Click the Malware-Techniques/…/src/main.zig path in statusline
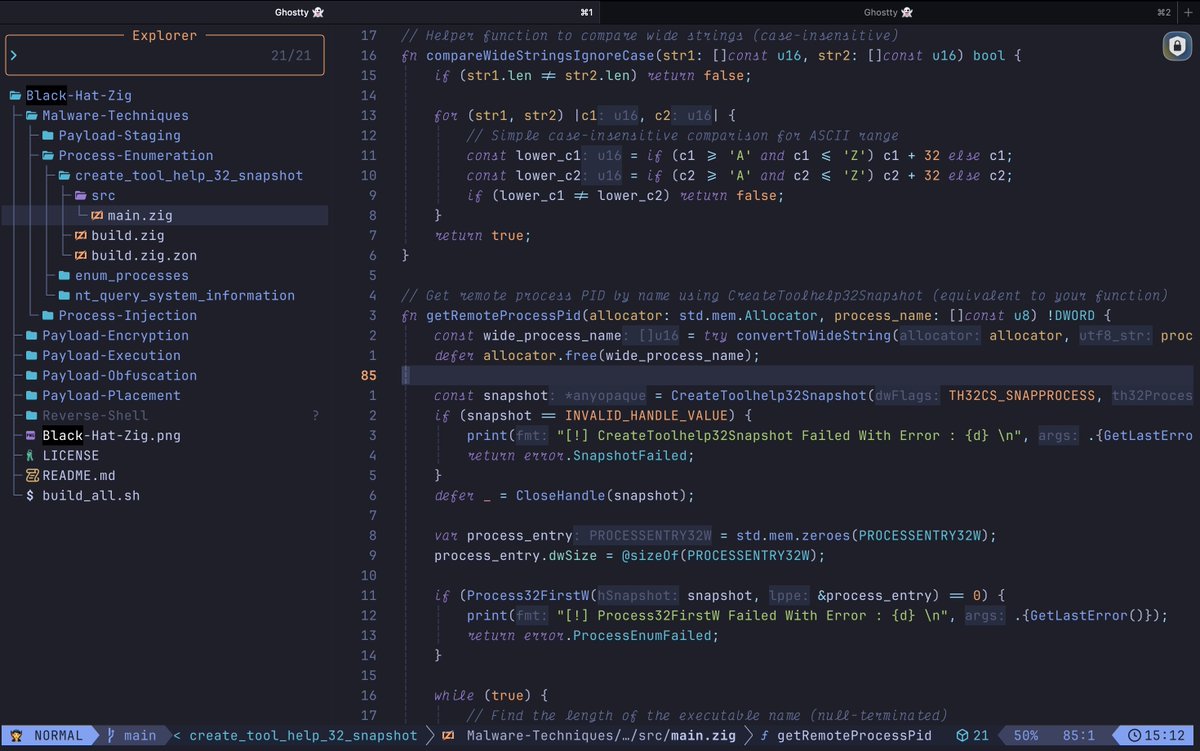Viewport: 1200px width, 751px height. coord(601,736)
